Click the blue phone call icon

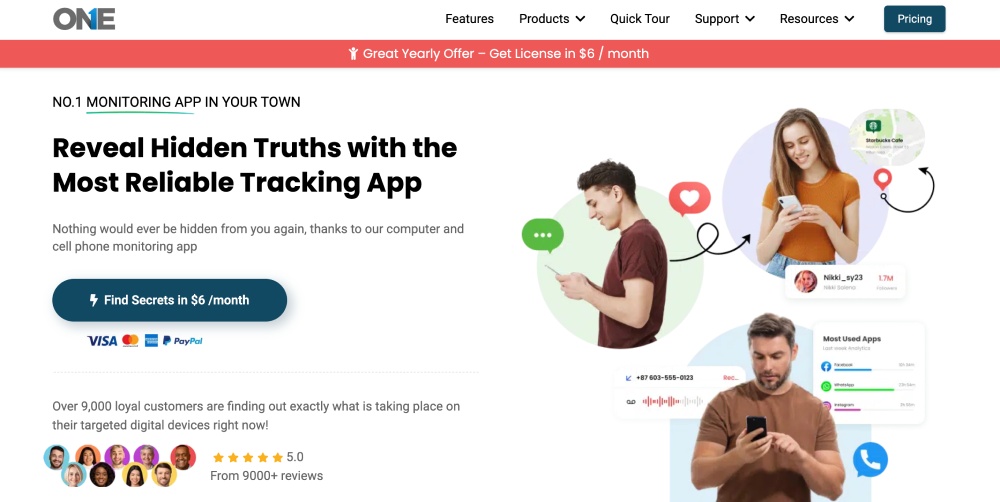pyautogui.click(x=870, y=460)
